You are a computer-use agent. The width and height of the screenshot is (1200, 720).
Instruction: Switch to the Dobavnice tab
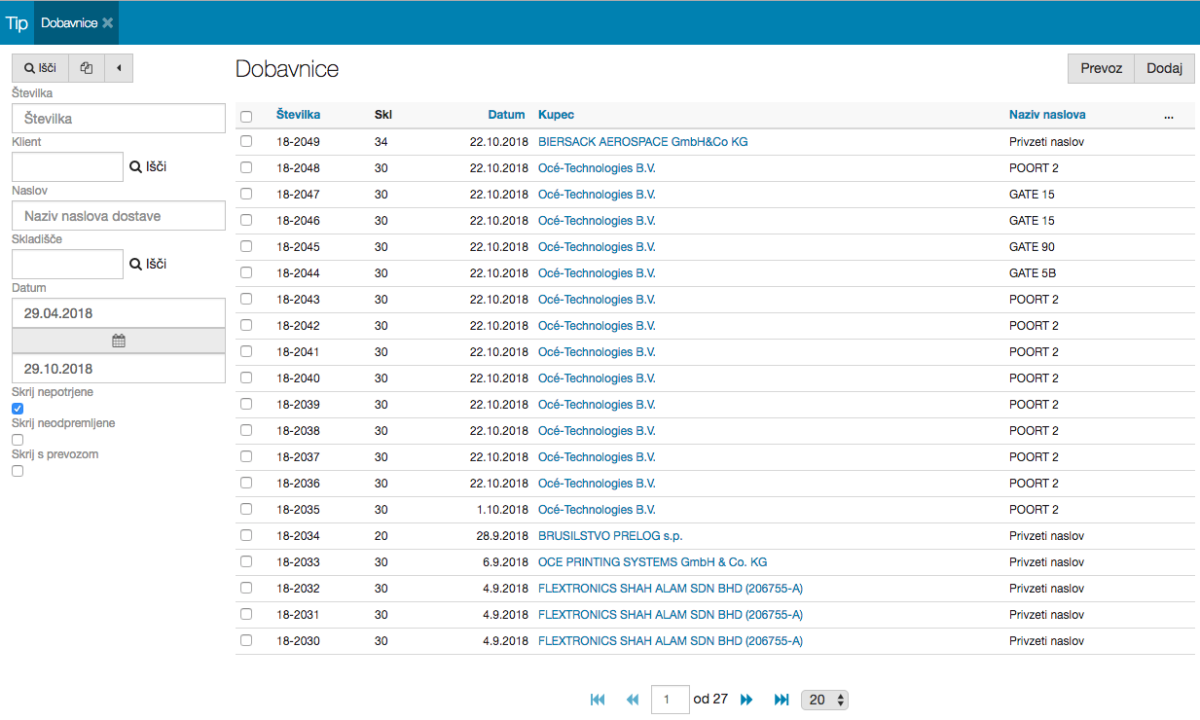69,22
